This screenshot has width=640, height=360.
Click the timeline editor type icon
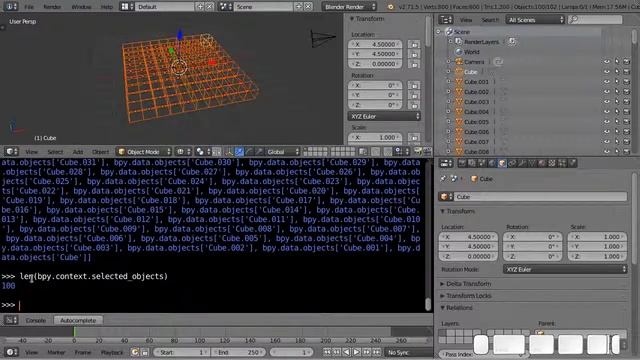11,352
